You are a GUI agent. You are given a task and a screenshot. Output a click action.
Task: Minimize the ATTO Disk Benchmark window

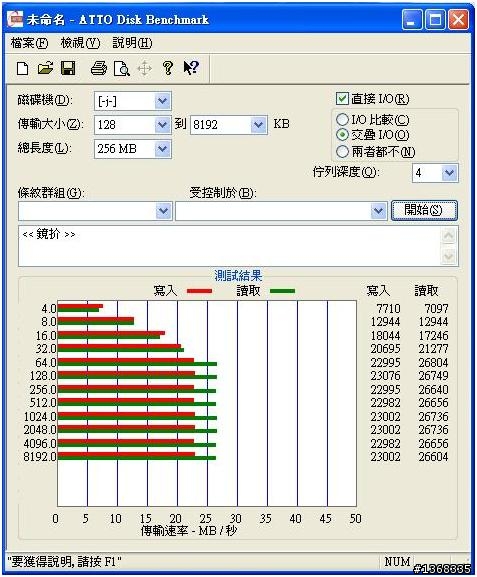point(412,19)
